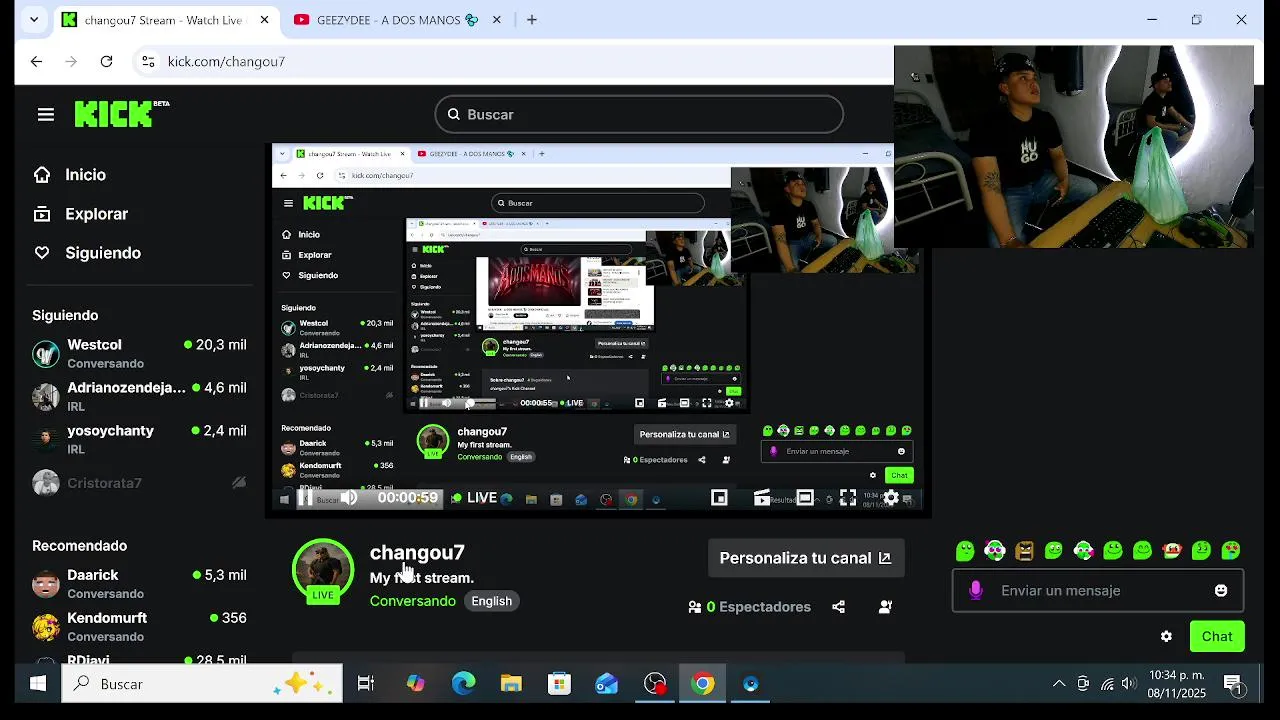The image size is (1280, 720).
Task: Enter fullscreen mode in video player
Action: point(848,498)
